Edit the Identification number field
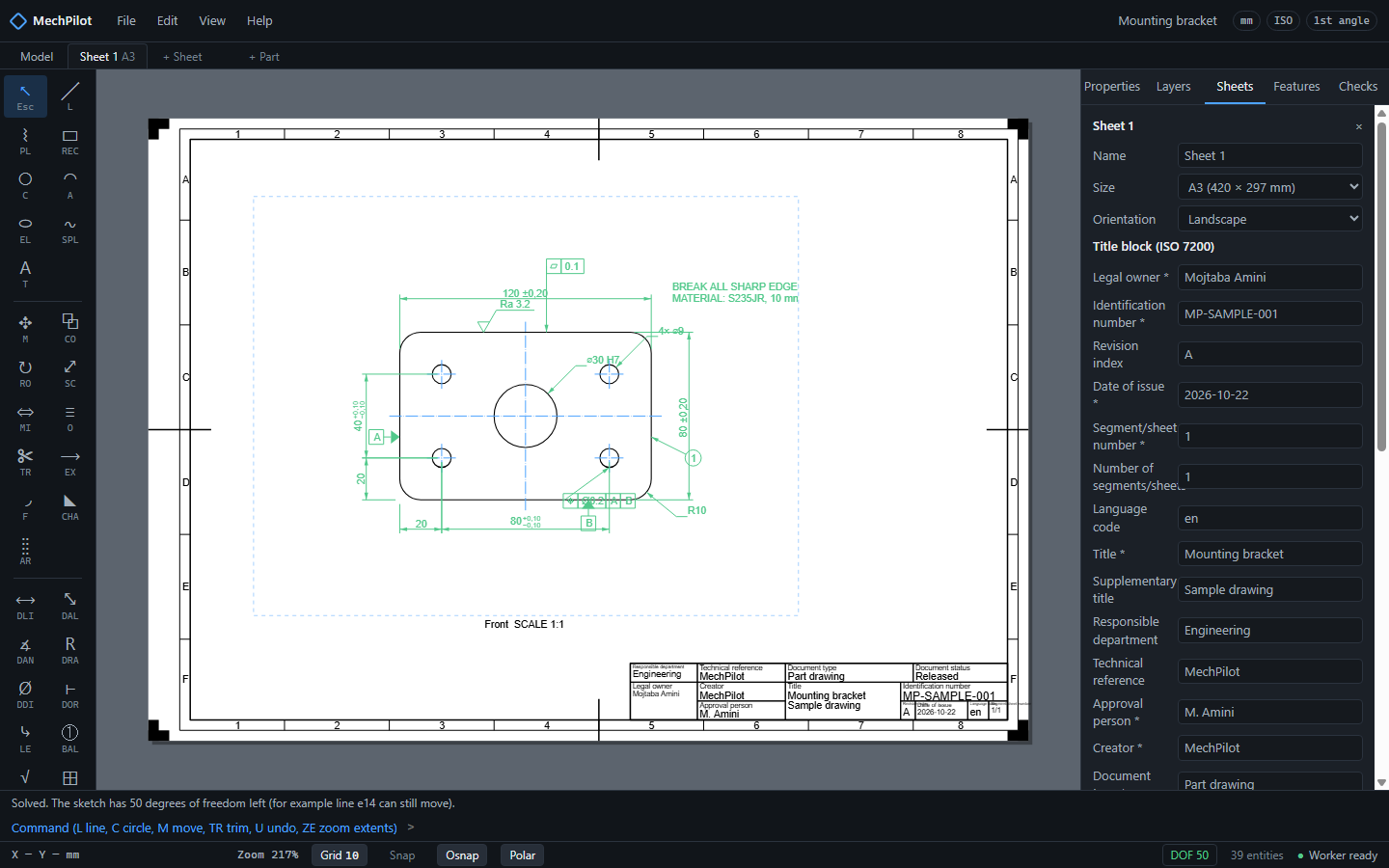1389x868 pixels. pyautogui.click(x=1270, y=313)
